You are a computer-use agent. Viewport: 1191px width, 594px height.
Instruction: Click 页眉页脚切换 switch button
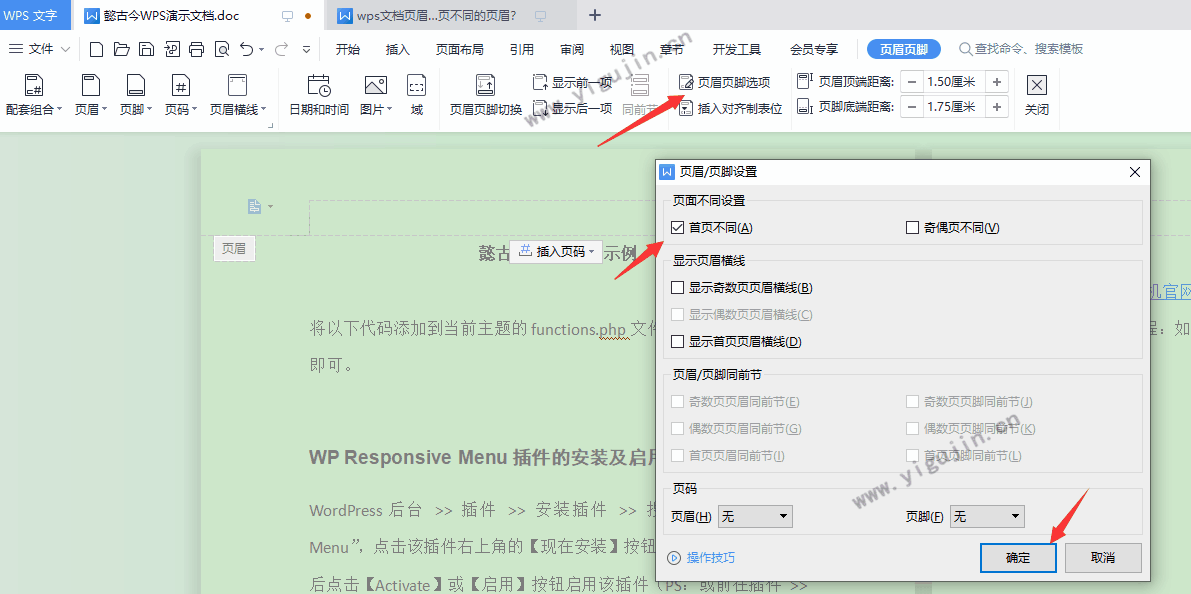point(485,95)
